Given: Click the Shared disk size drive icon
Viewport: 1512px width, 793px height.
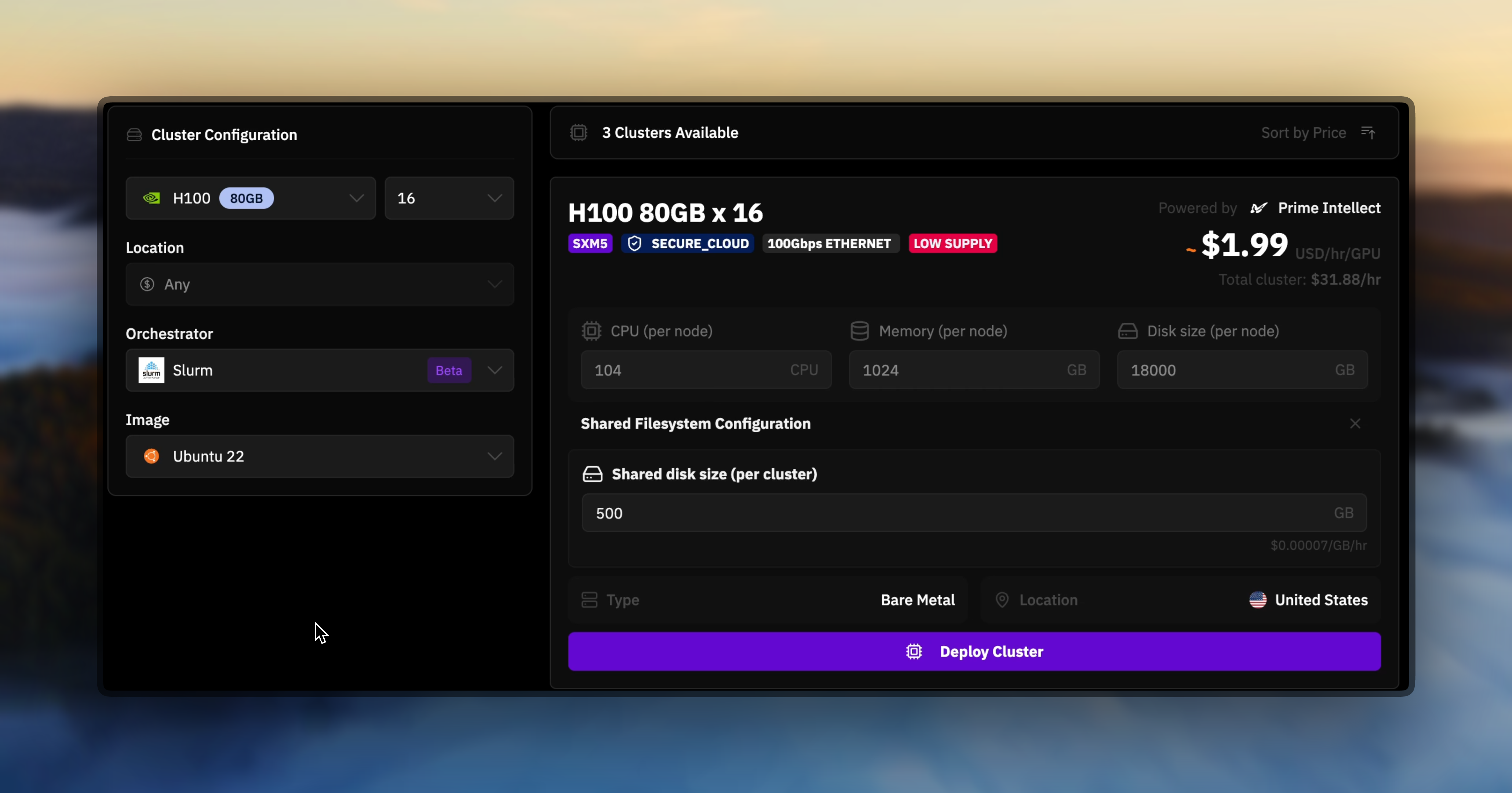Looking at the screenshot, I should (593, 474).
